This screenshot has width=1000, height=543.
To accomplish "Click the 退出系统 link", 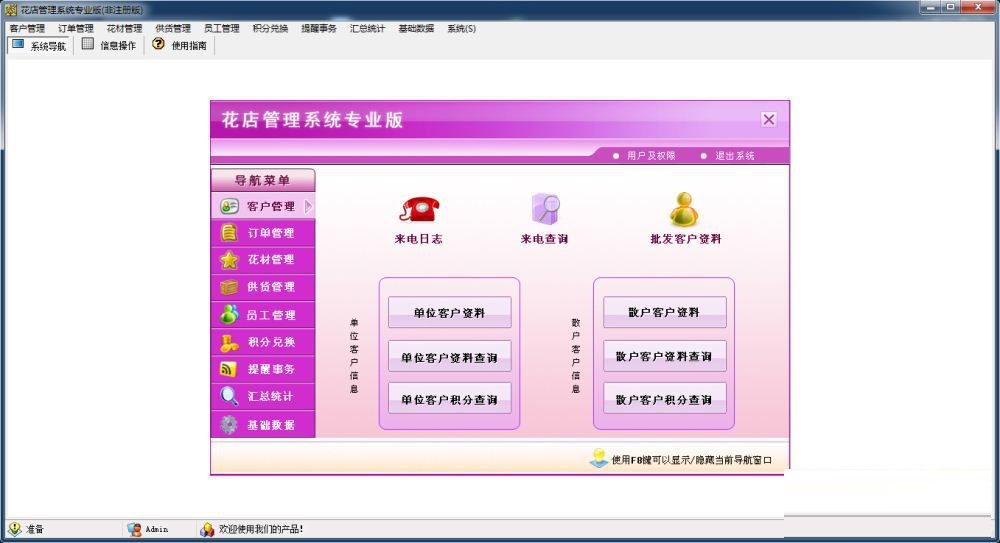I will click(x=734, y=156).
